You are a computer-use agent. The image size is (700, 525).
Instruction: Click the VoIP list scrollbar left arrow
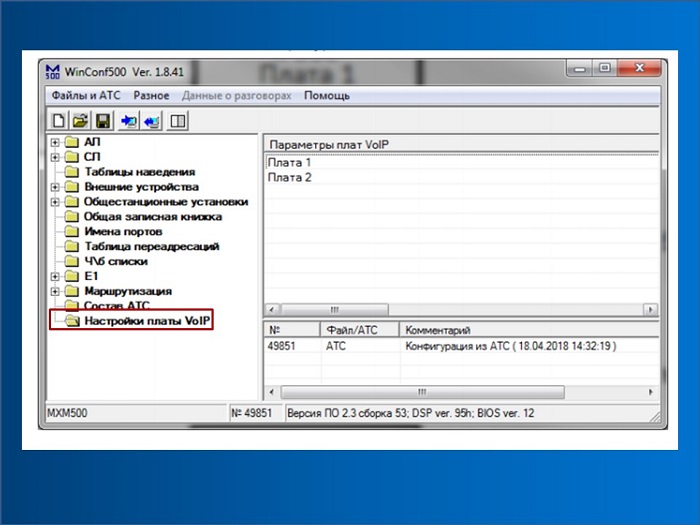[272, 309]
